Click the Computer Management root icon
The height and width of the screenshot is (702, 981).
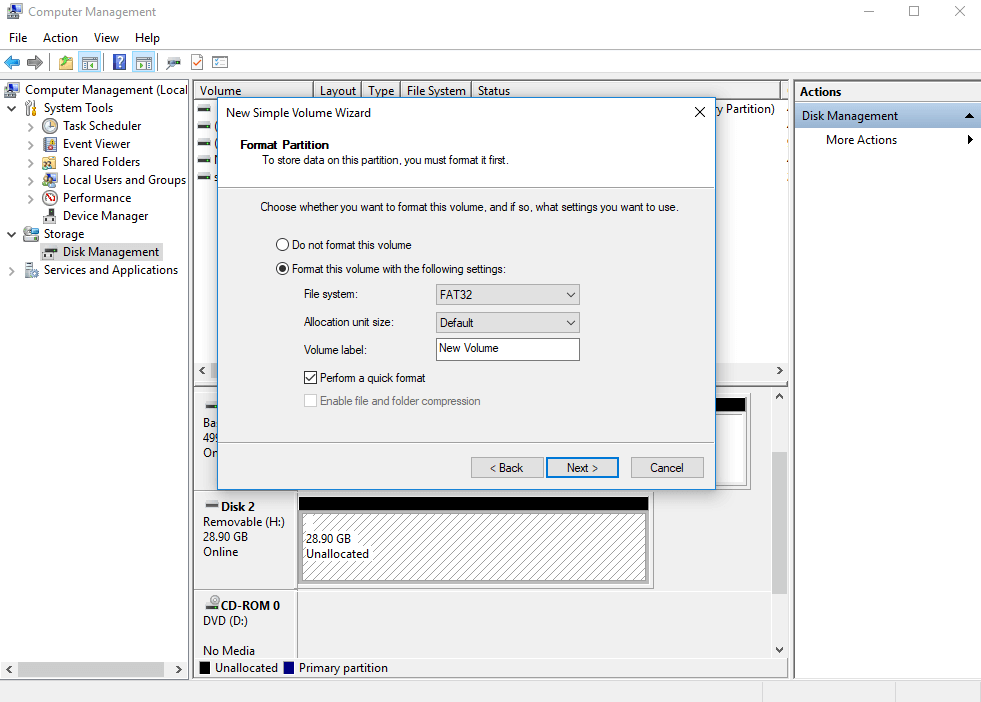12,90
